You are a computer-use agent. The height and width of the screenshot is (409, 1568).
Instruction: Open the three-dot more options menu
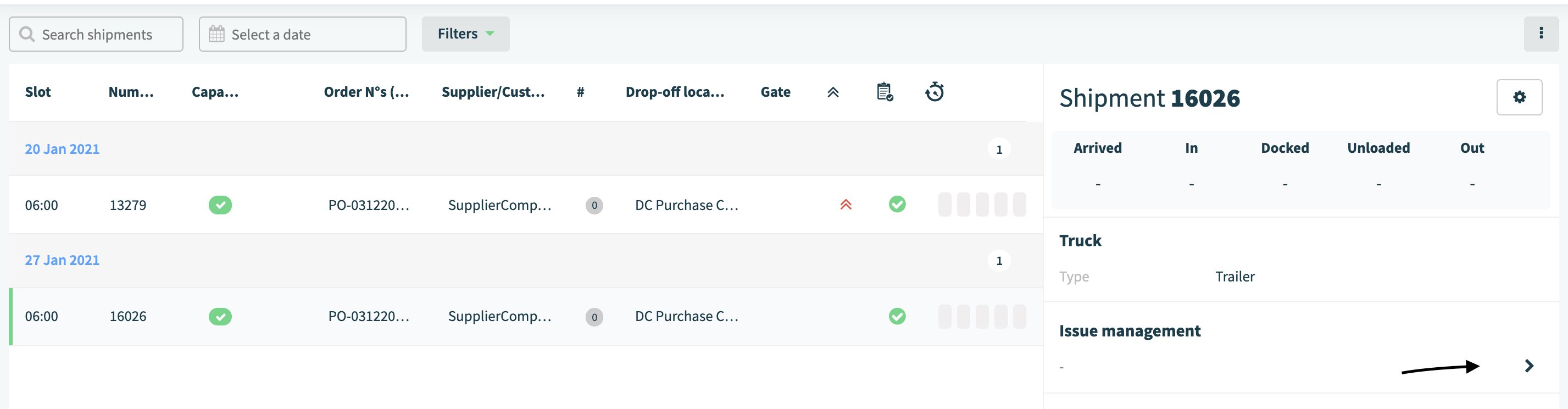point(1541,34)
